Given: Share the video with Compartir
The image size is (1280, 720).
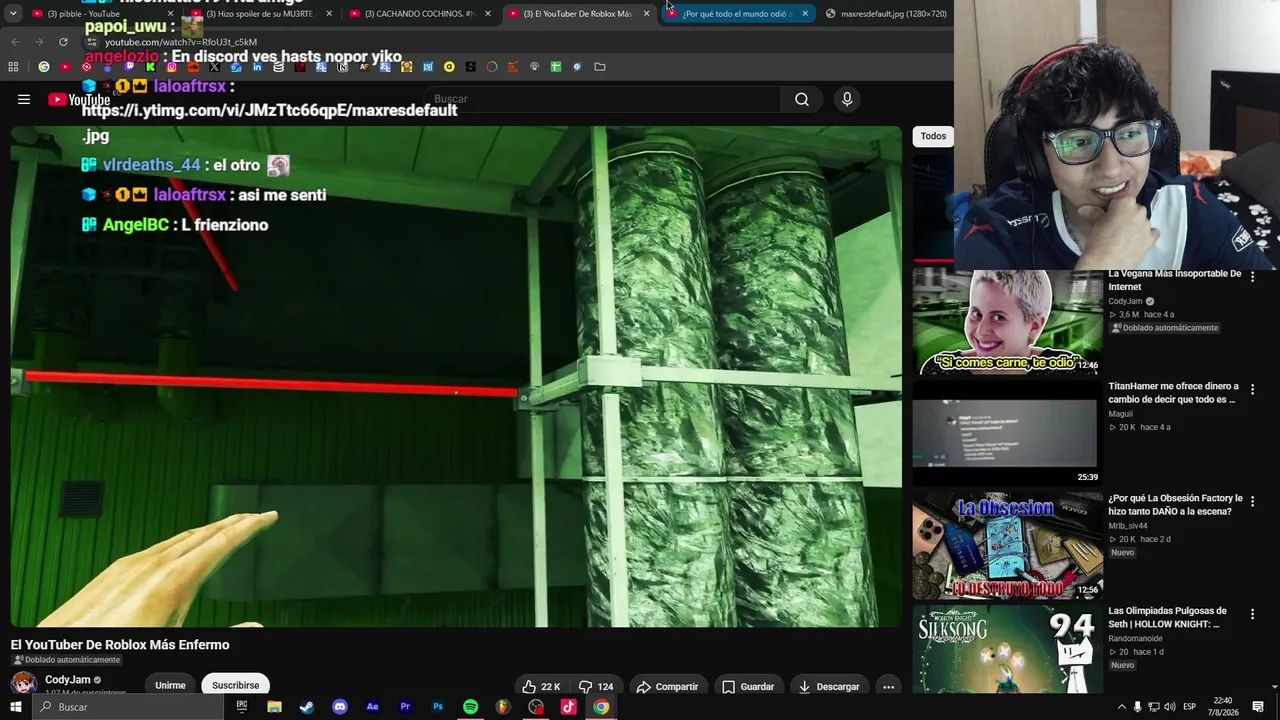Looking at the screenshot, I should (667, 686).
